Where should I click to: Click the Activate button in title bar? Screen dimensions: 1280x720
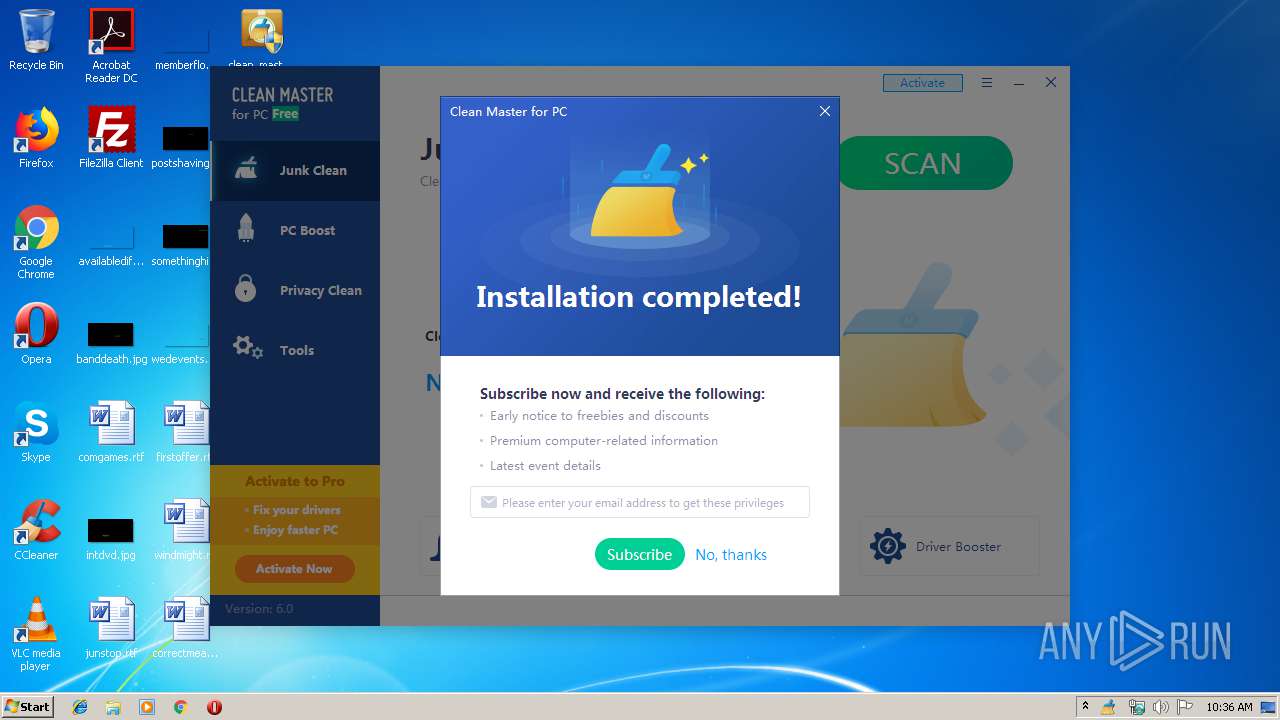point(922,83)
